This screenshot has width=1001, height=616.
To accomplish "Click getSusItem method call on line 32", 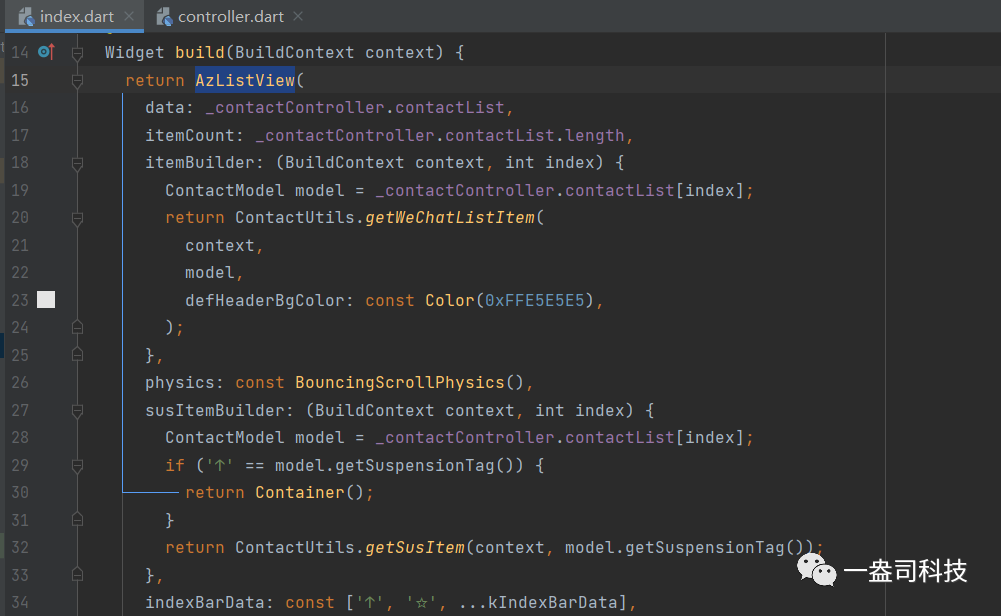I will click(x=415, y=548).
